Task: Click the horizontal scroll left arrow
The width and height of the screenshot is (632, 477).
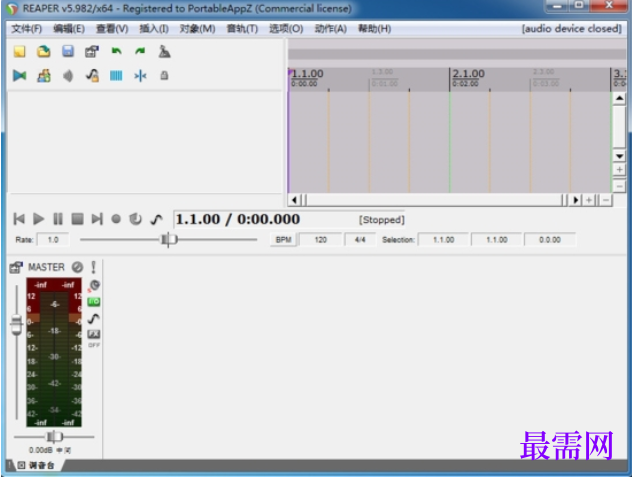Action: coord(294,200)
